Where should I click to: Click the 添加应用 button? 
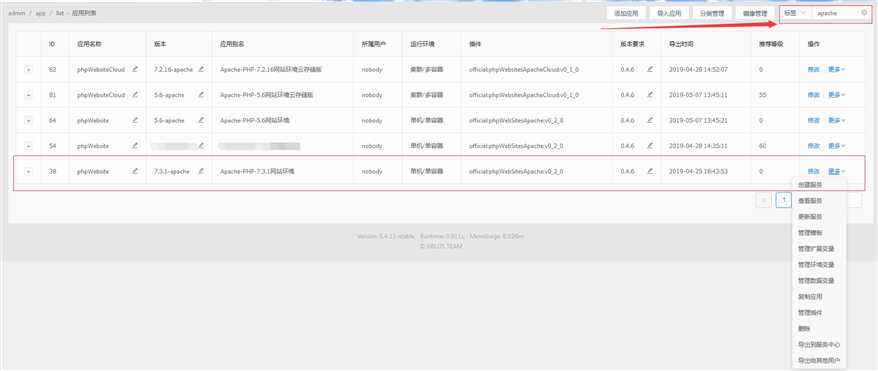(626, 13)
